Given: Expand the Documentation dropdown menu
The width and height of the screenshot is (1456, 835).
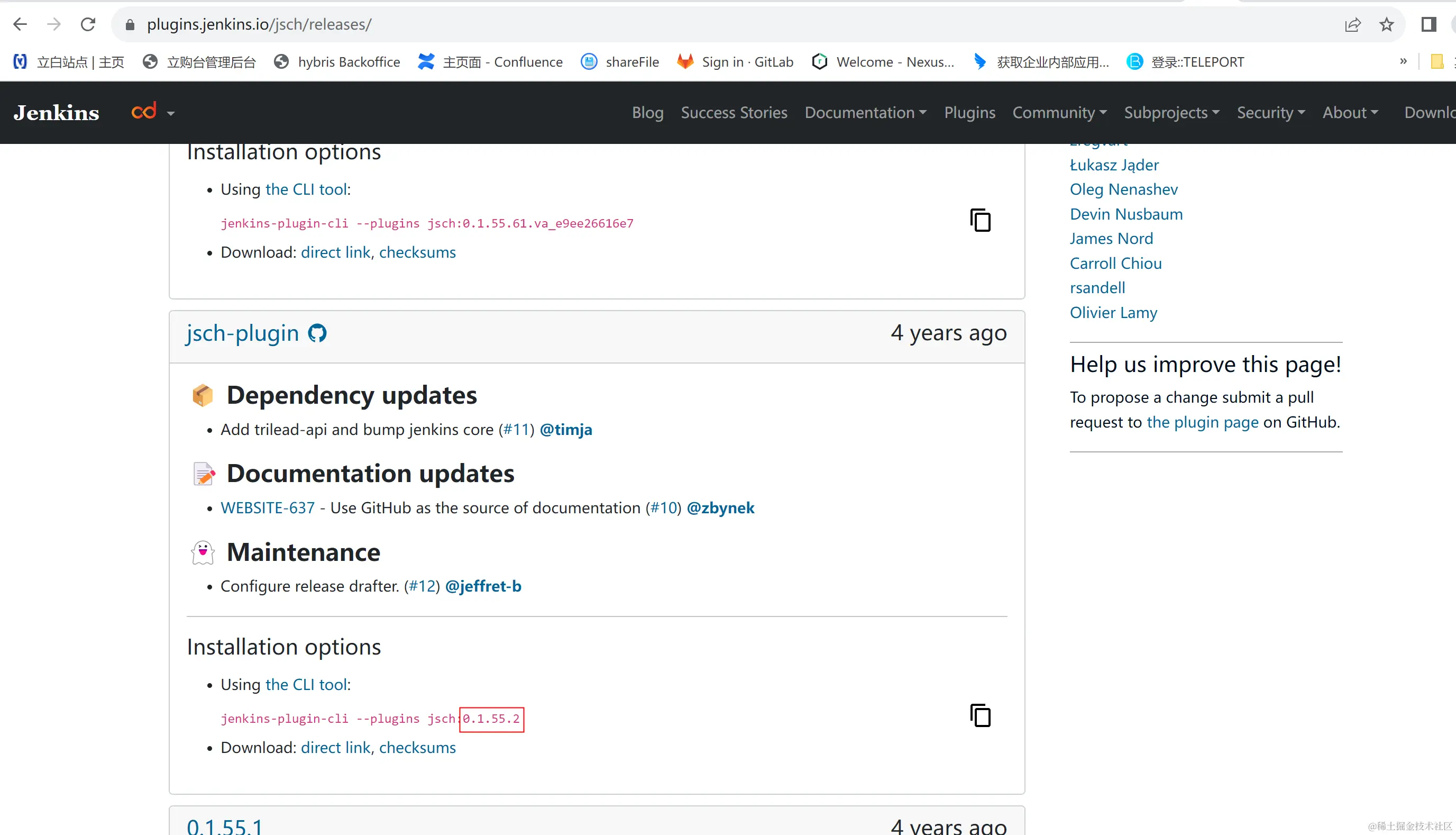Looking at the screenshot, I should (865, 113).
